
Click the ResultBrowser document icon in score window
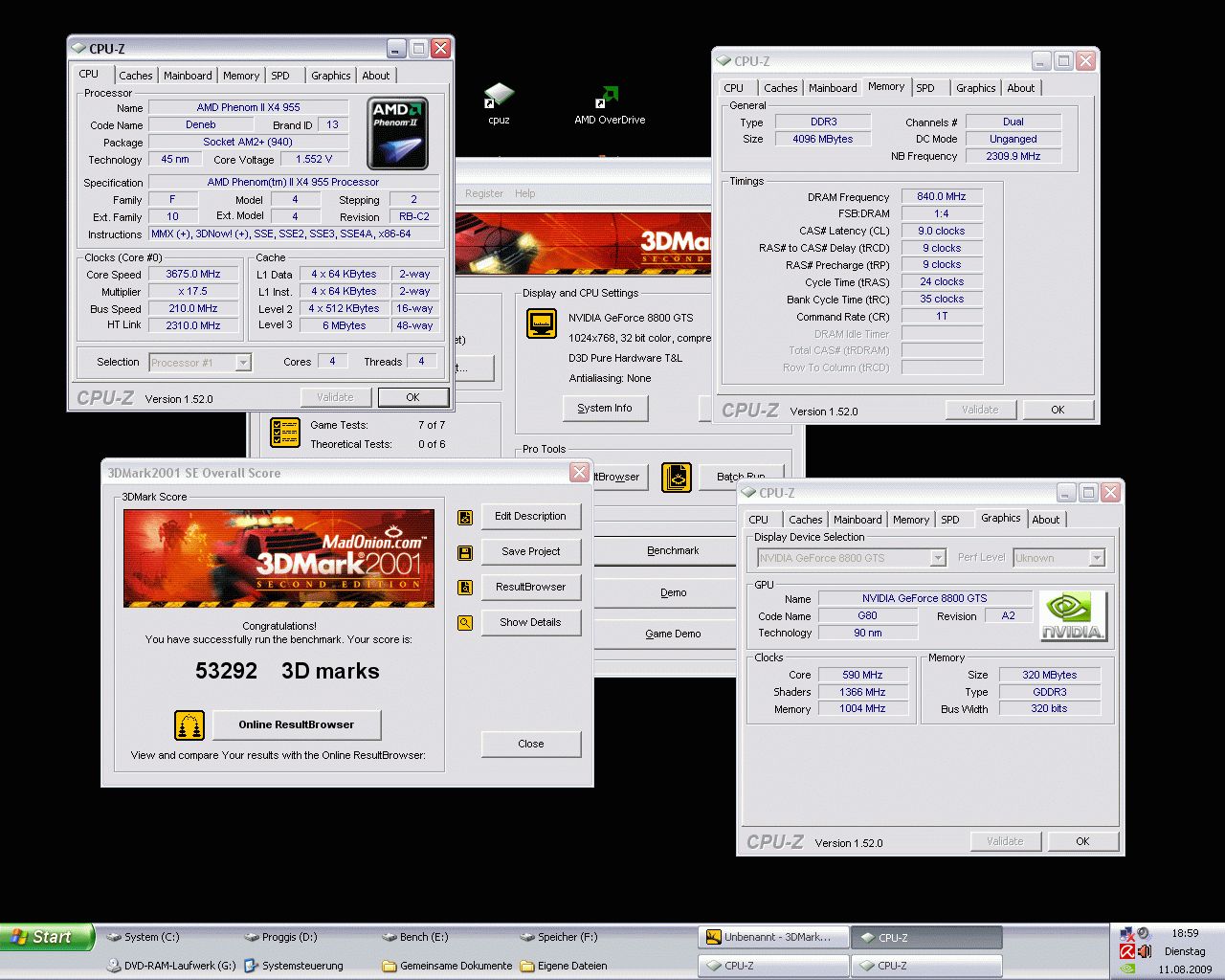pos(465,588)
